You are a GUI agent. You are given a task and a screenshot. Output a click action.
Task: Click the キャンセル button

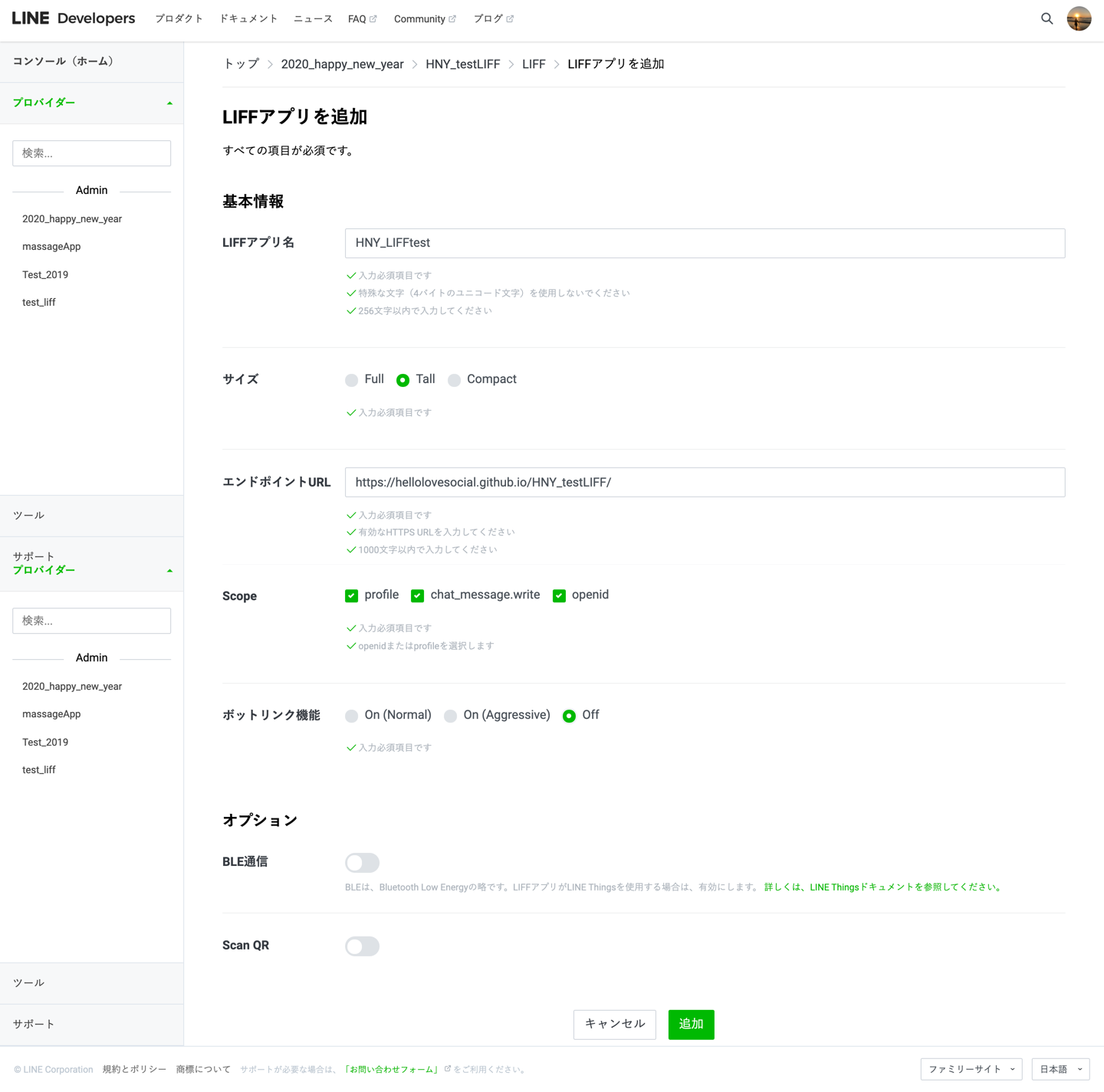click(615, 1025)
